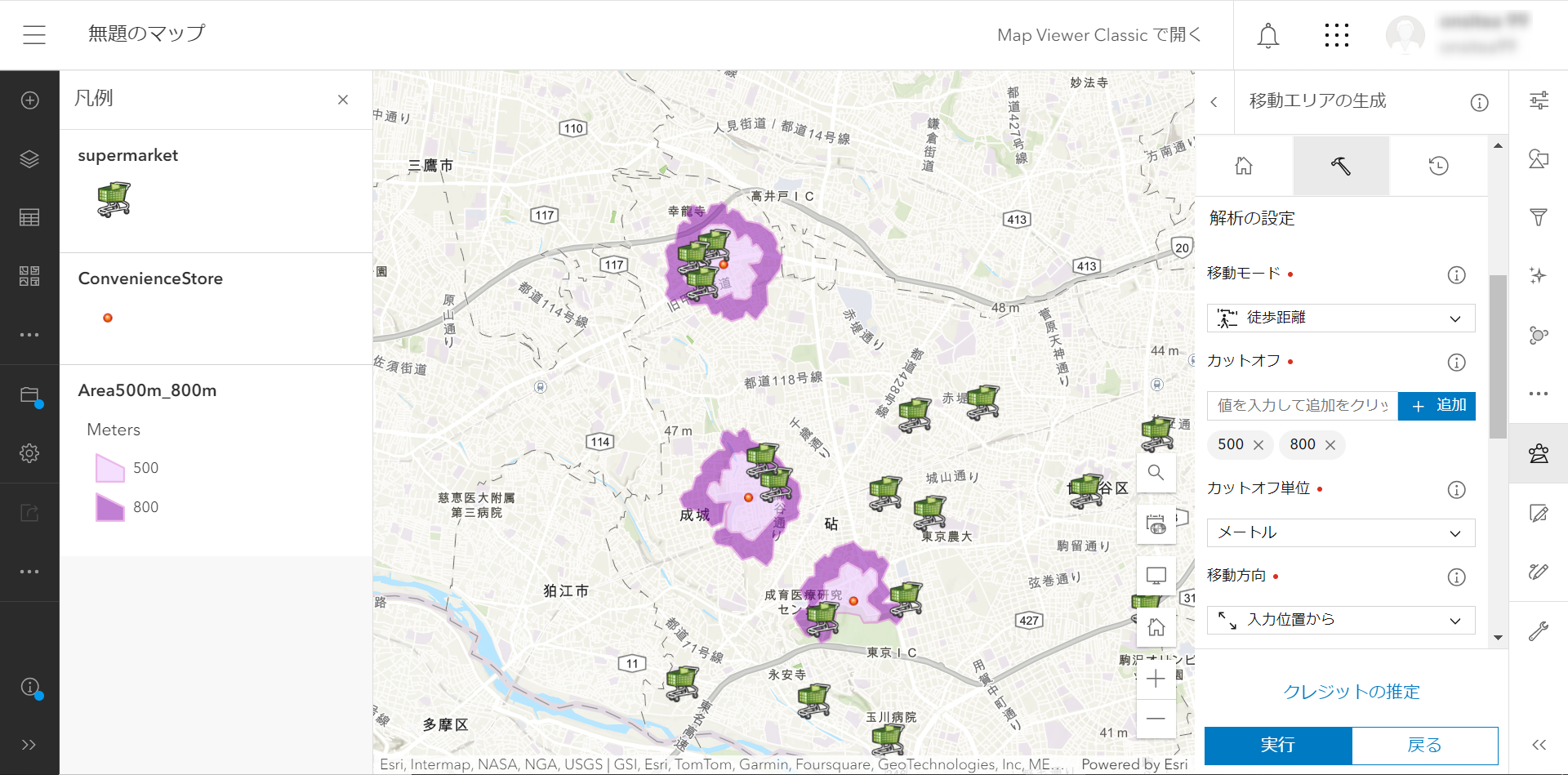Open the Layers panel icon

29,159
